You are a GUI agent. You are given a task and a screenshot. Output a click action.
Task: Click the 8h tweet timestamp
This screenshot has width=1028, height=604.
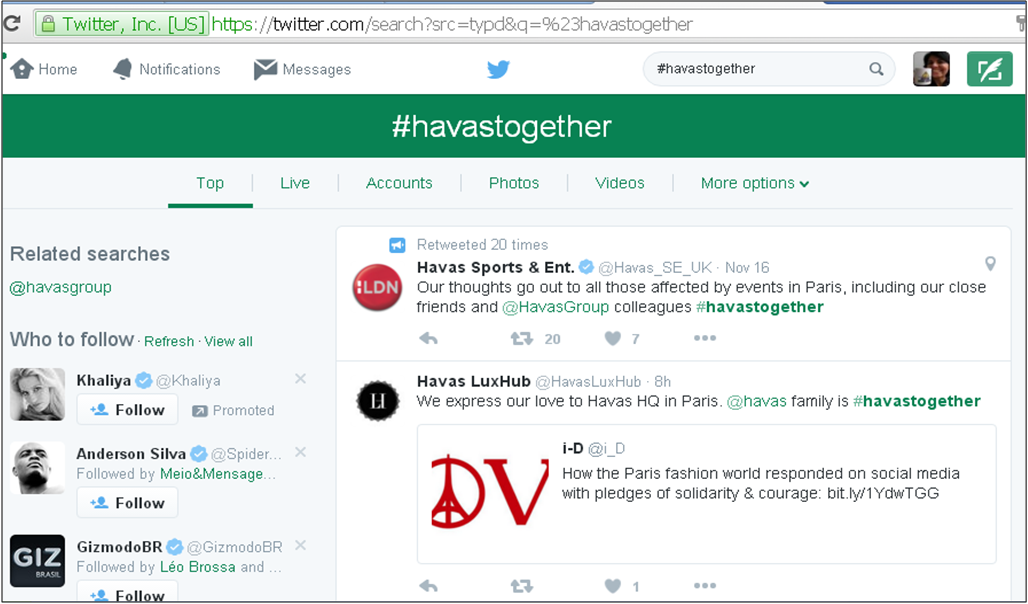[x=663, y=382]
